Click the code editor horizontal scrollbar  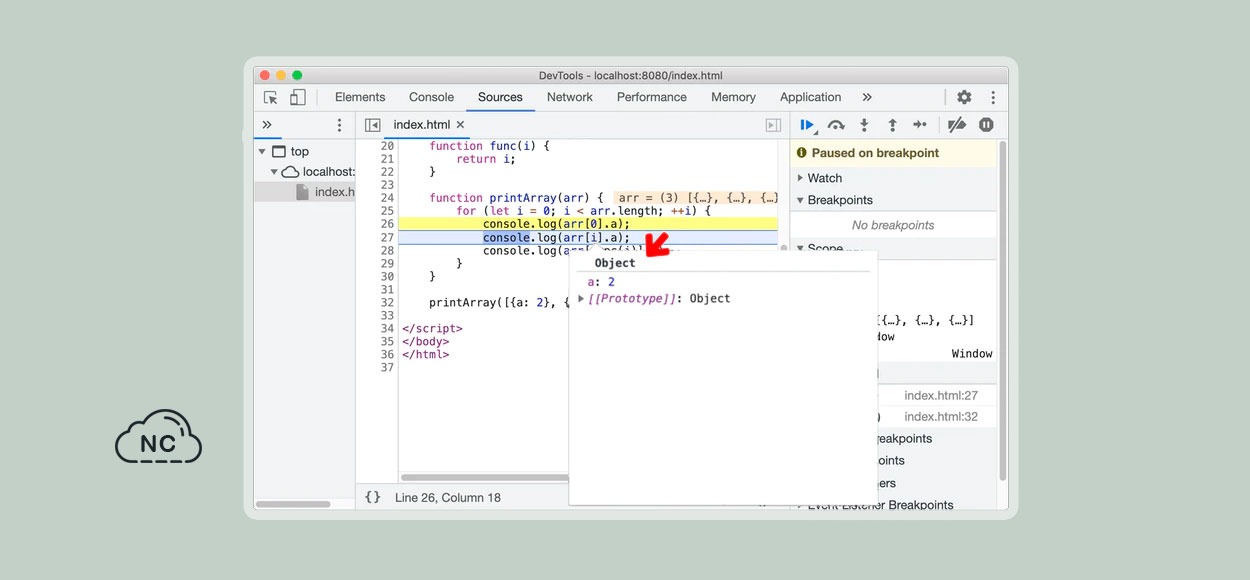pos(484,478)
